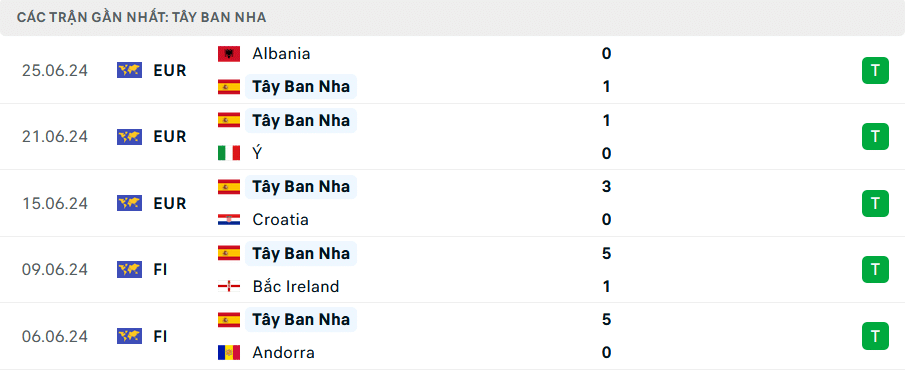Click the Andorra flag icon
This screenshot has width=905, height=370.
[x=229, y=353]
